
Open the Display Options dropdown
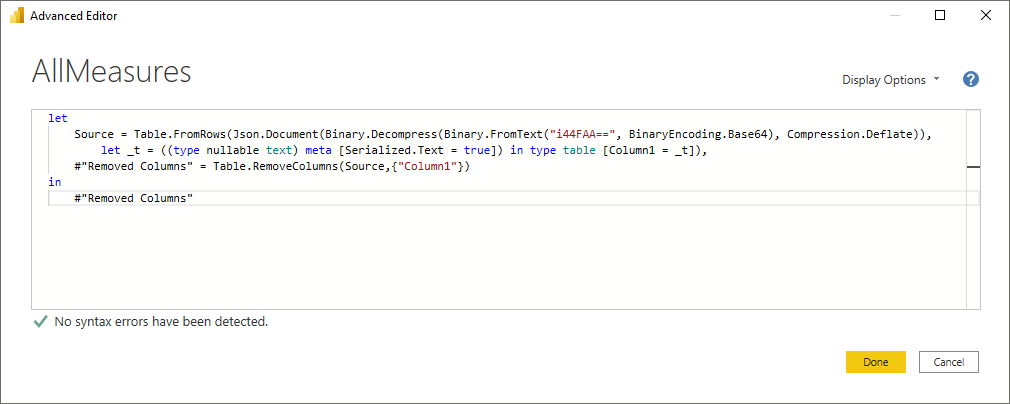[x=891, y=80]
